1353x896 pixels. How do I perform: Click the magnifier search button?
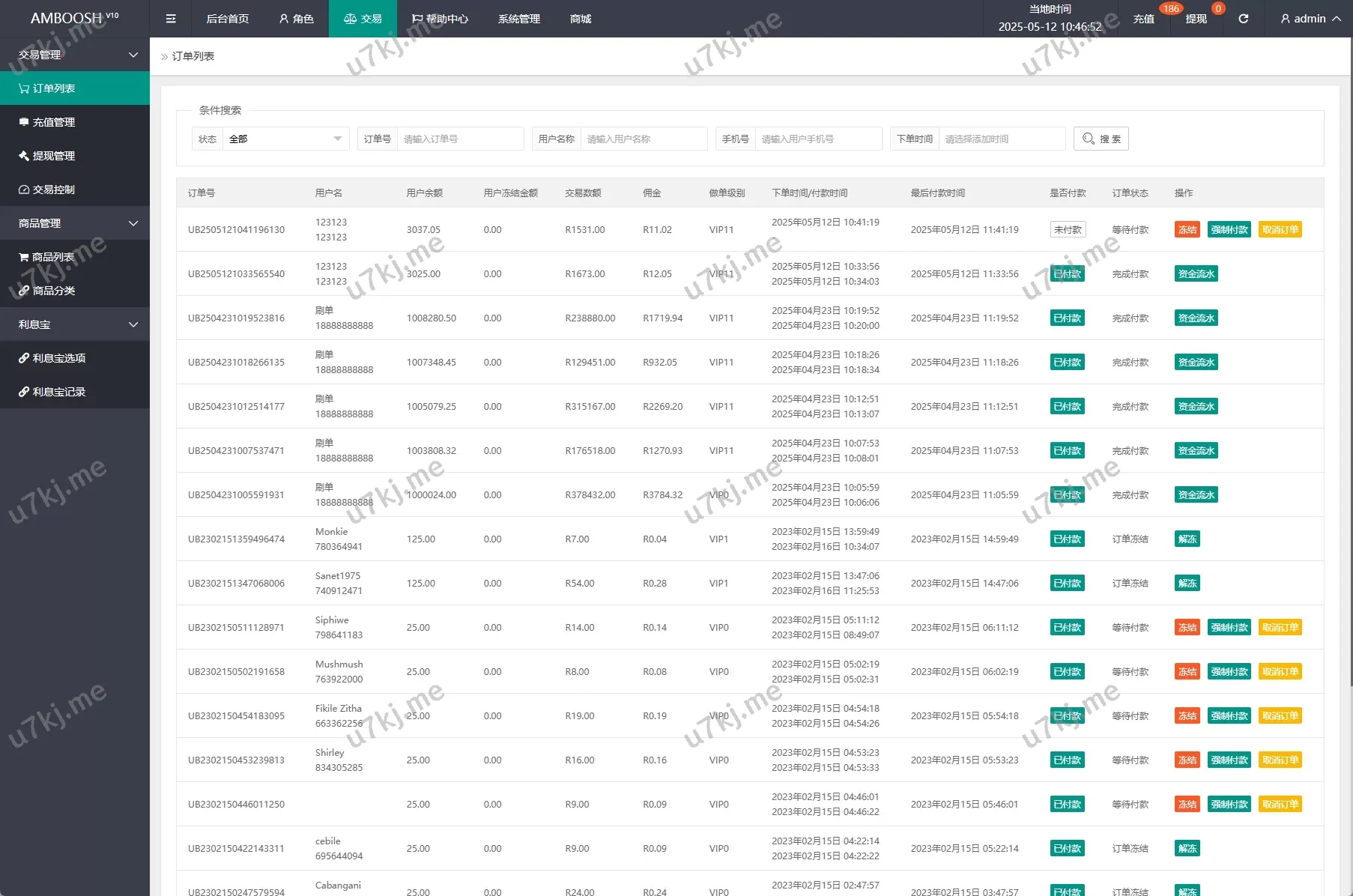pos(1101,139)
